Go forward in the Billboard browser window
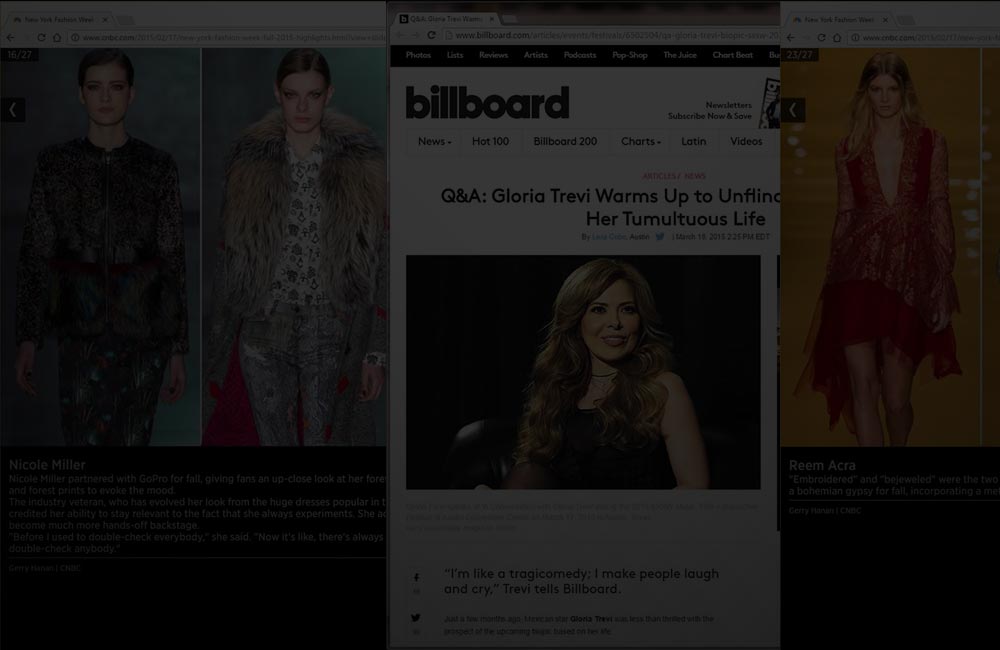 tap(416, 35)
